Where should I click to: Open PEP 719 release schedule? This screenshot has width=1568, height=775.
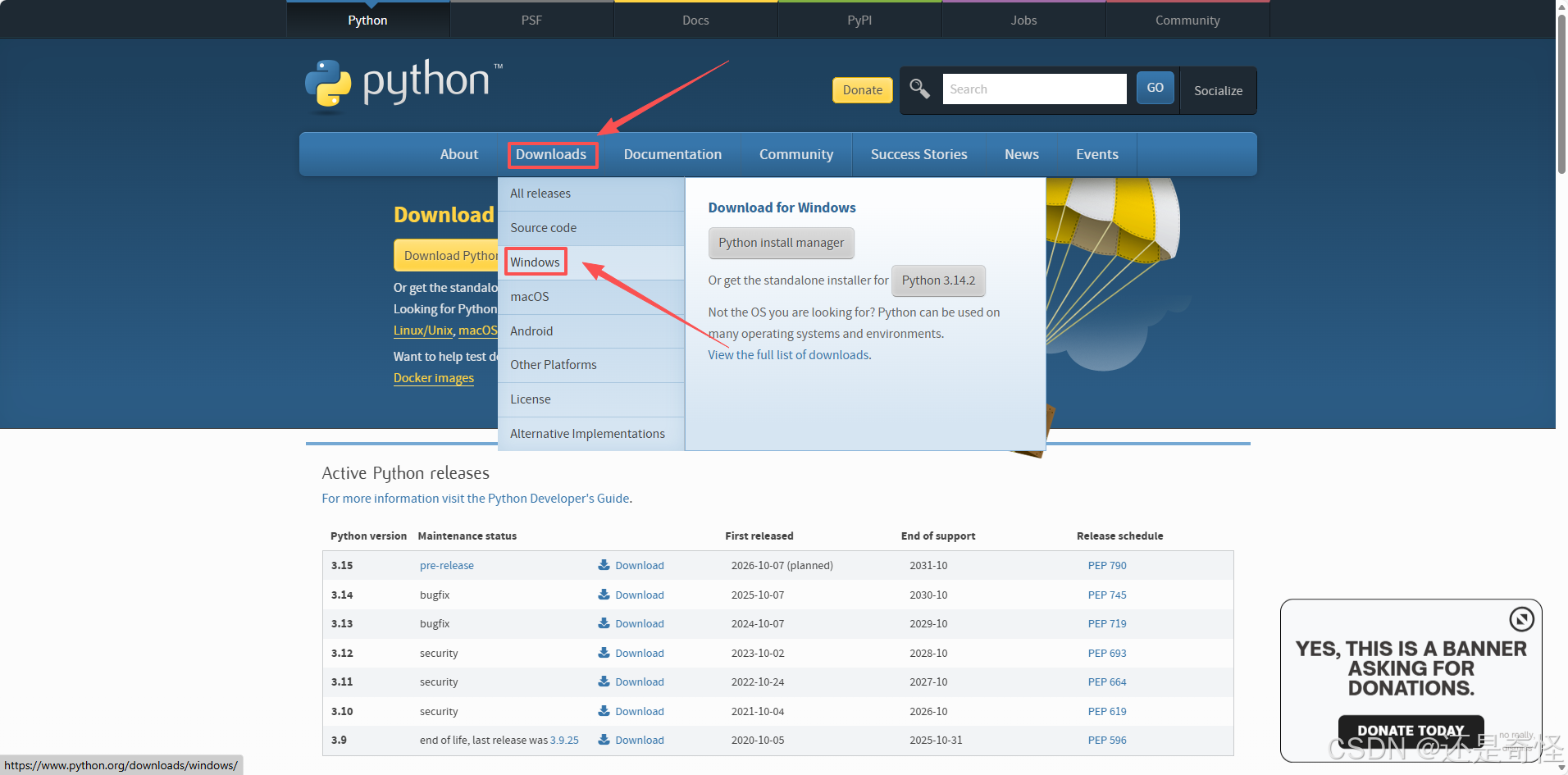coord(1107,624)
